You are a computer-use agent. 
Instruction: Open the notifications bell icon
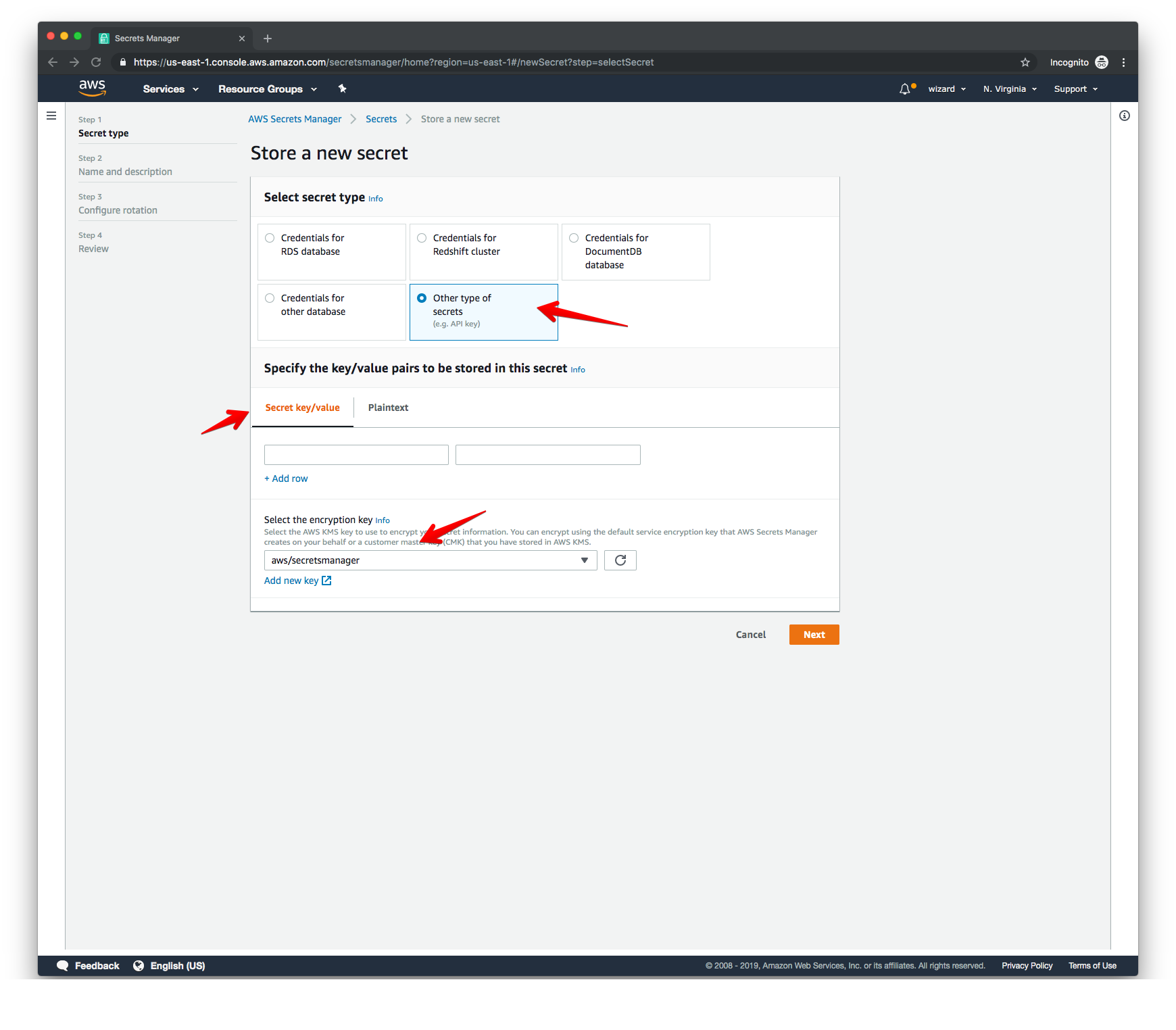click(904, 89)
